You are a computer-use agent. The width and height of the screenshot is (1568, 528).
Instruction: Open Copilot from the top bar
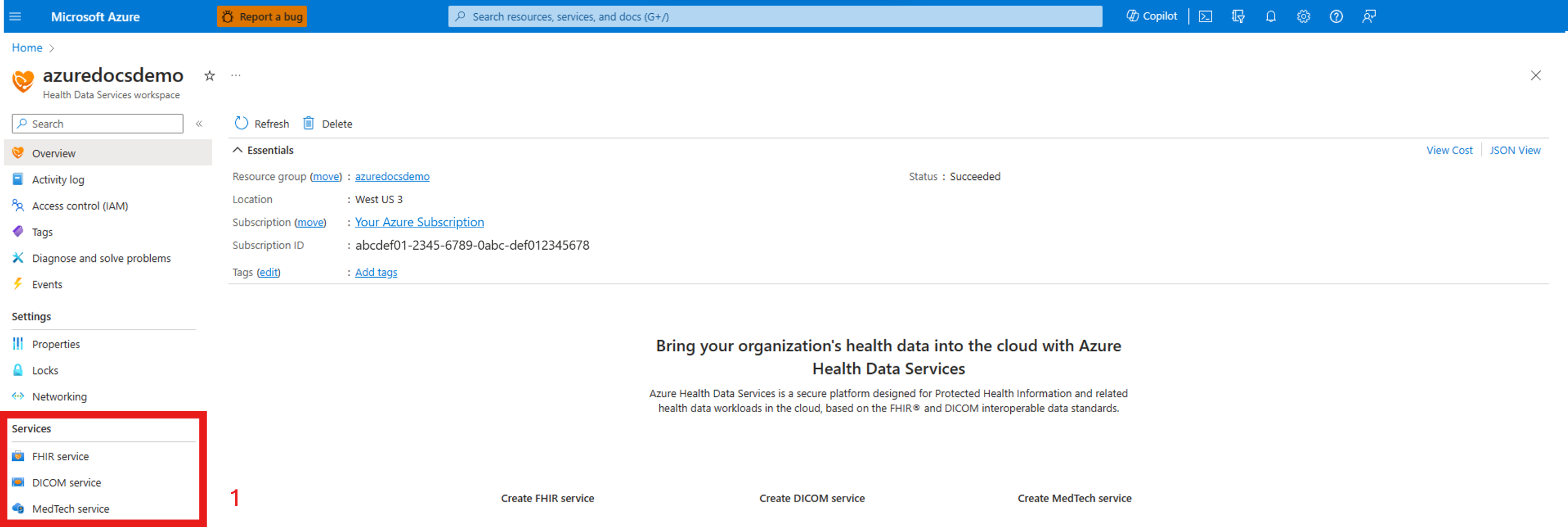click(x=1151, y=16)
